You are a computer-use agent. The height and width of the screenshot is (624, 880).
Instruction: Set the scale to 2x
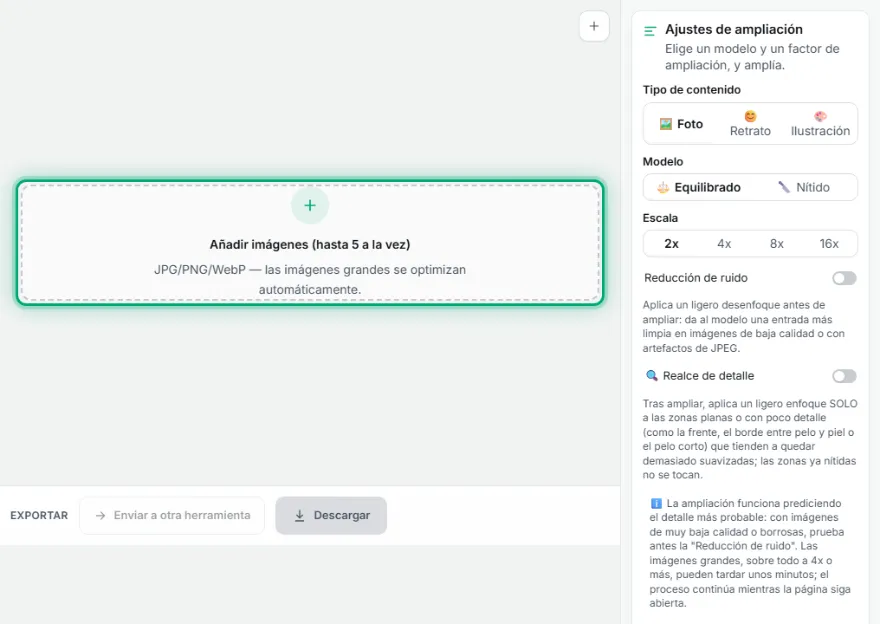671,244
